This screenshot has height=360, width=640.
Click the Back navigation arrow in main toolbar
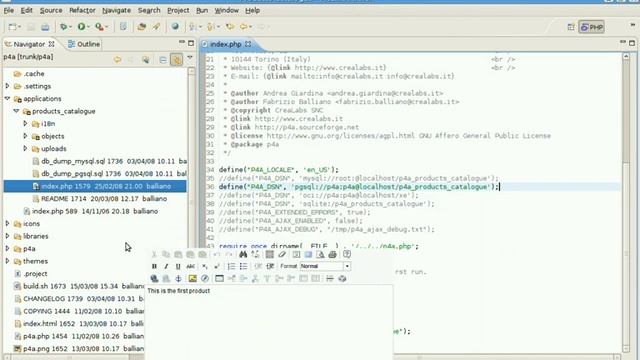(244, 27)
